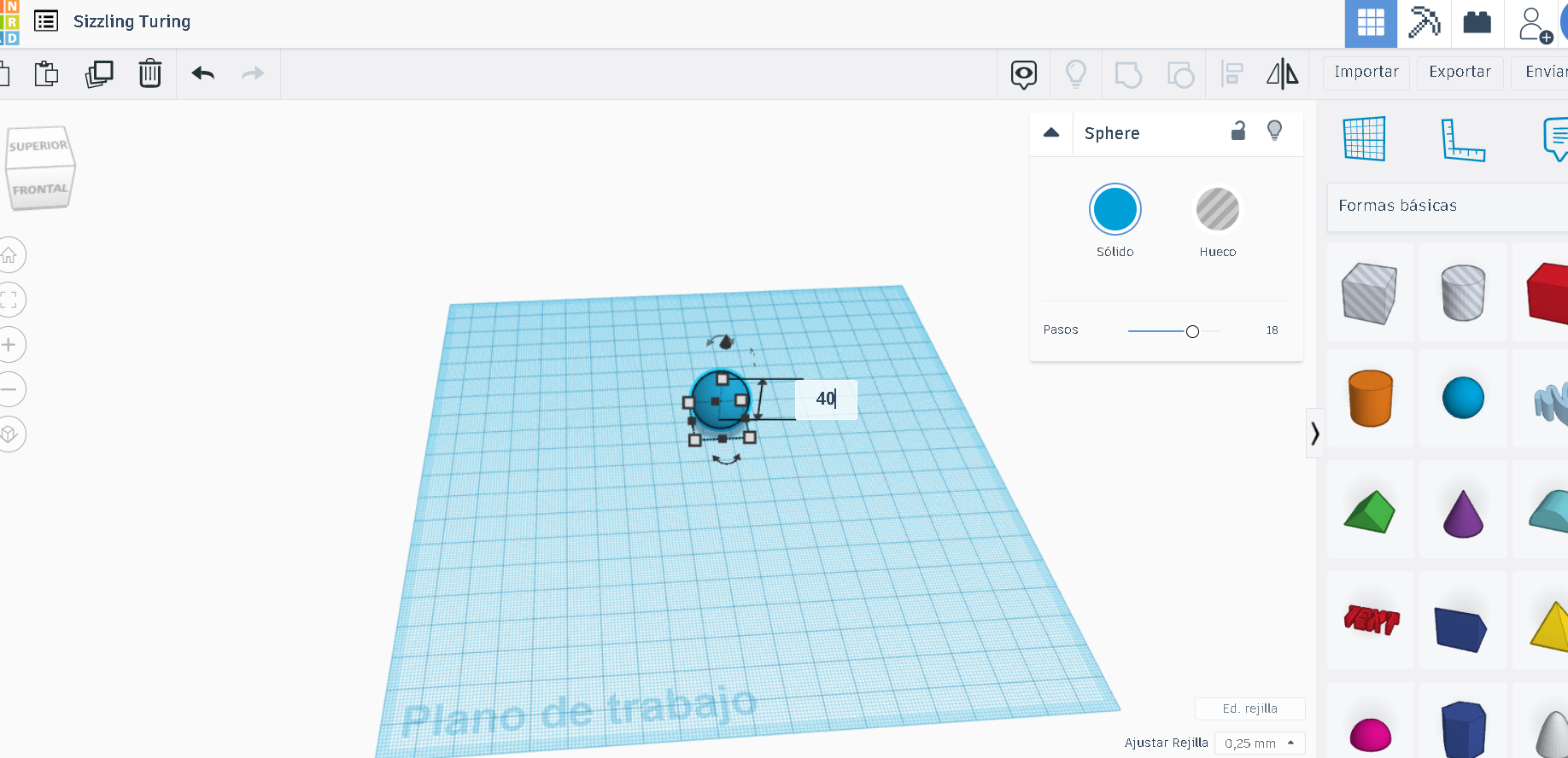Viewport: 1568px width, 758px height.
Task: Click the dimension input showing 40
Action: 826,399
